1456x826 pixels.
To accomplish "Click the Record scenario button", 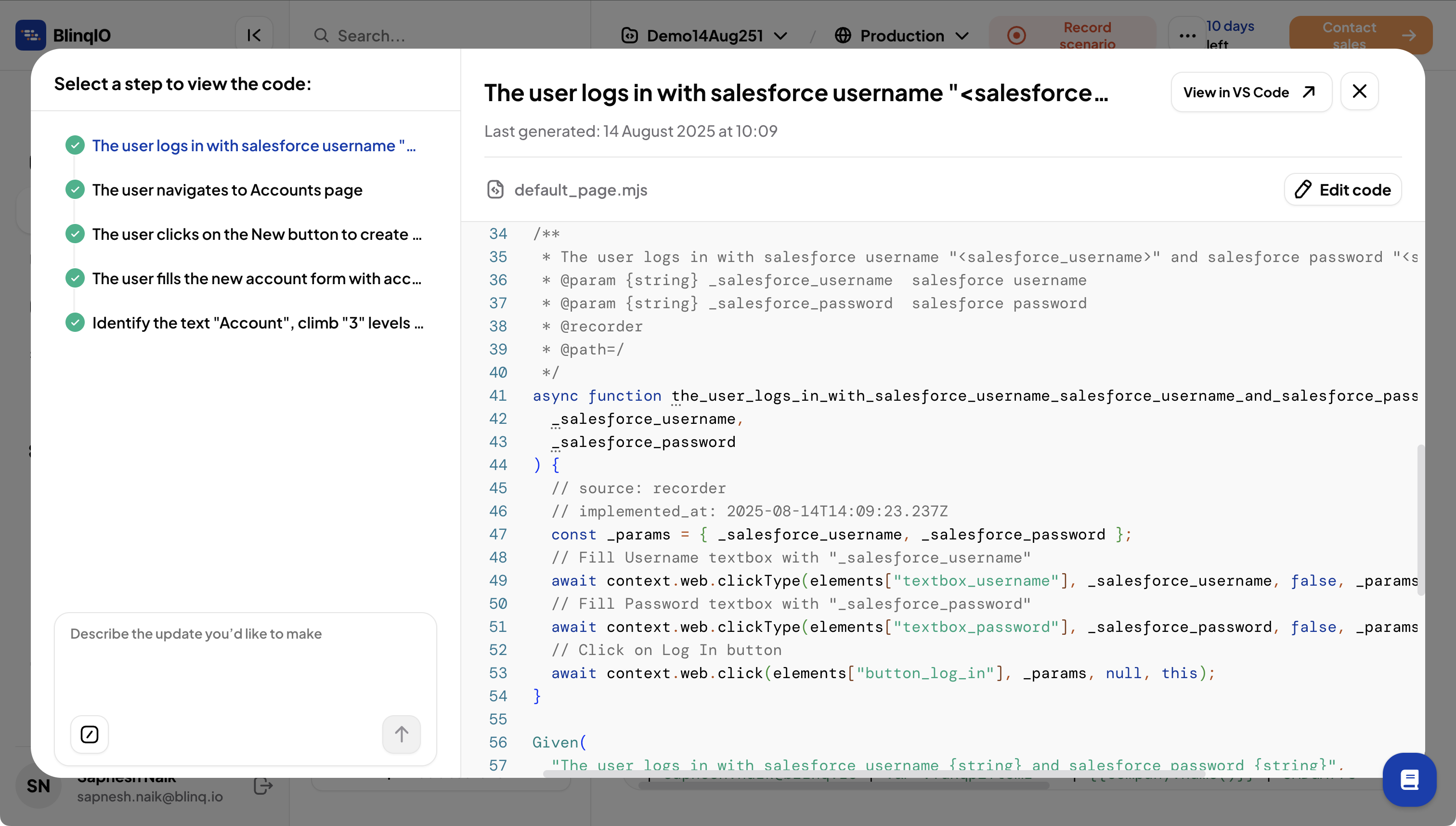I will [x=1072, y=35].
